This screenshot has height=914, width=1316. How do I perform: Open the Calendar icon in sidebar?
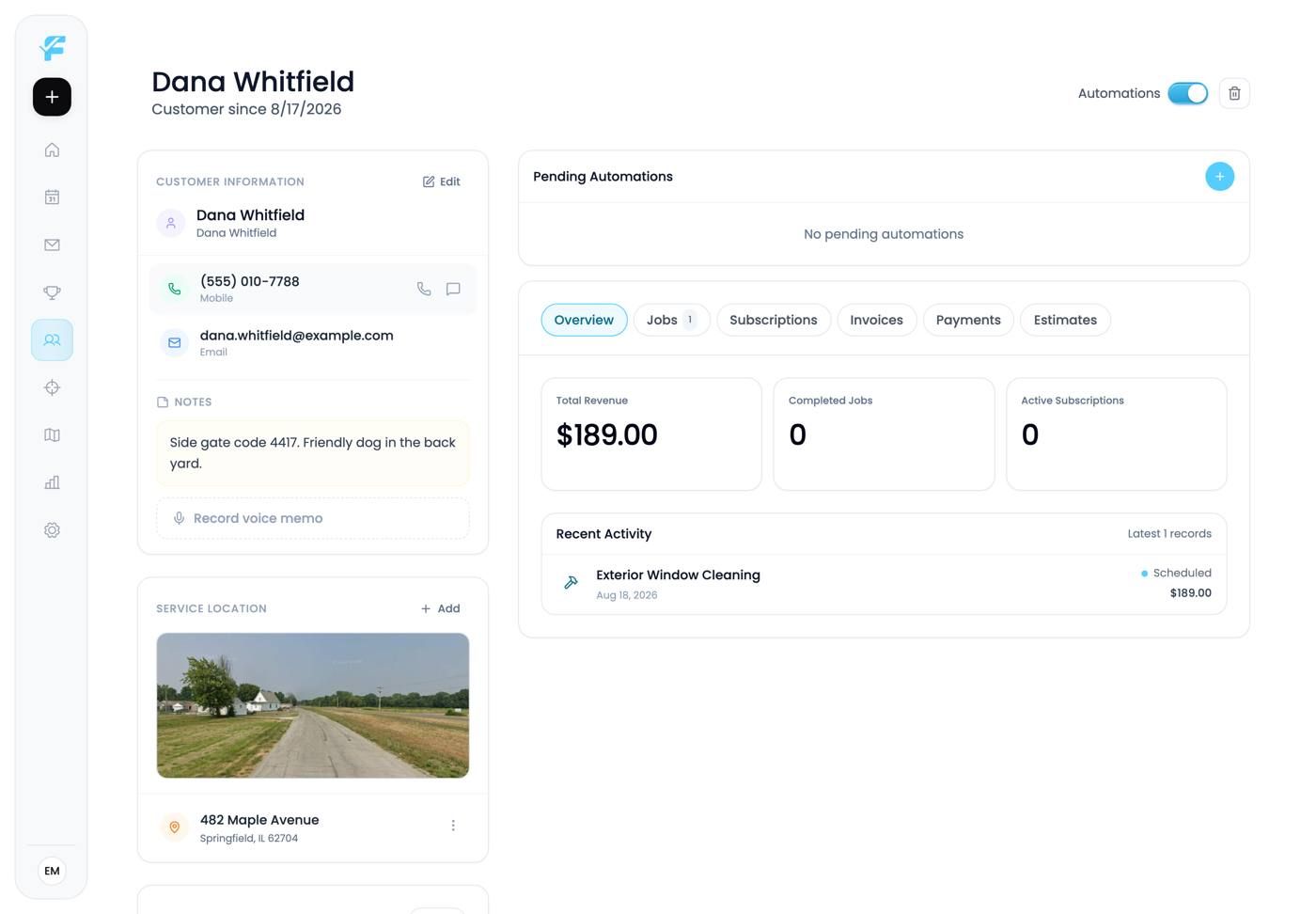tap(52, 197)
